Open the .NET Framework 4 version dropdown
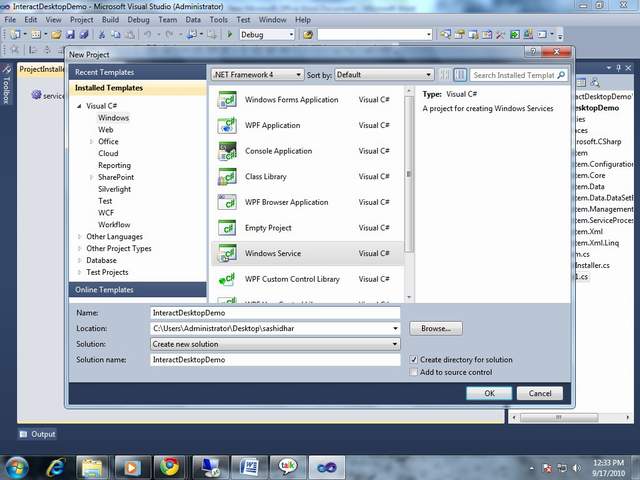640x480 pixels. coord(258,75)
